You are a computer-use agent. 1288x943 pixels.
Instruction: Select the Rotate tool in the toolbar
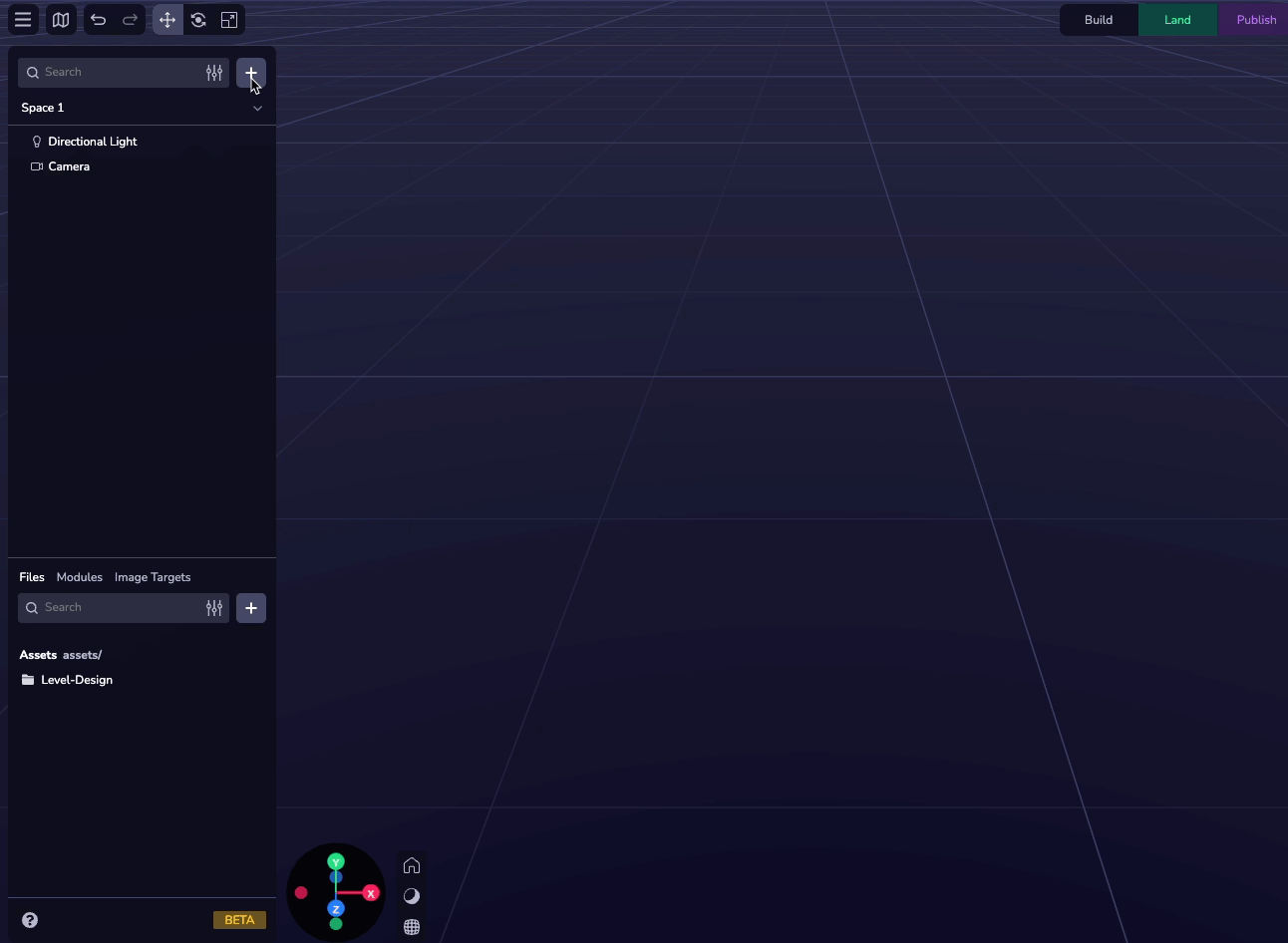[x=197, y=19]
